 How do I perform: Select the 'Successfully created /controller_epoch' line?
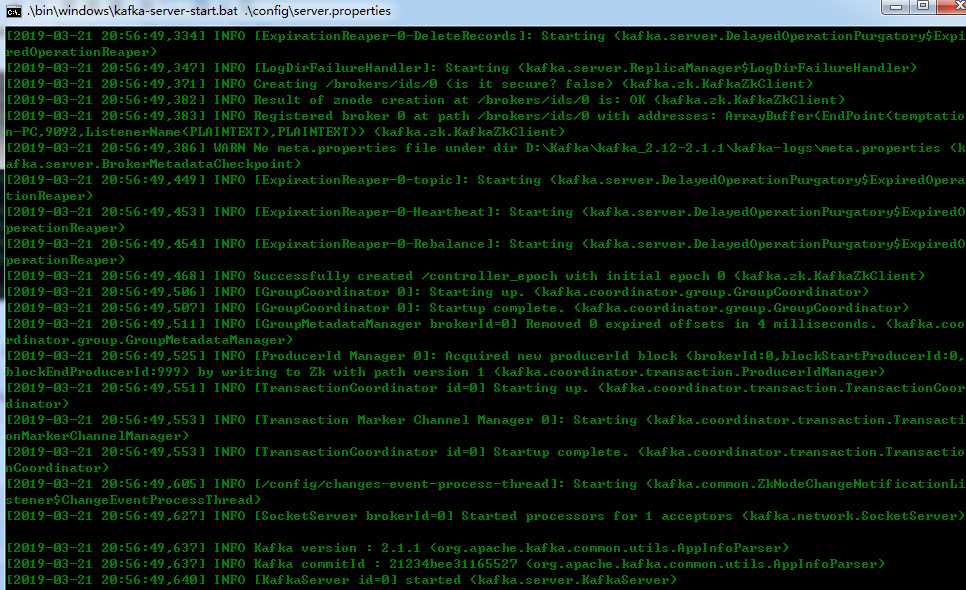[x=466, y=276]
